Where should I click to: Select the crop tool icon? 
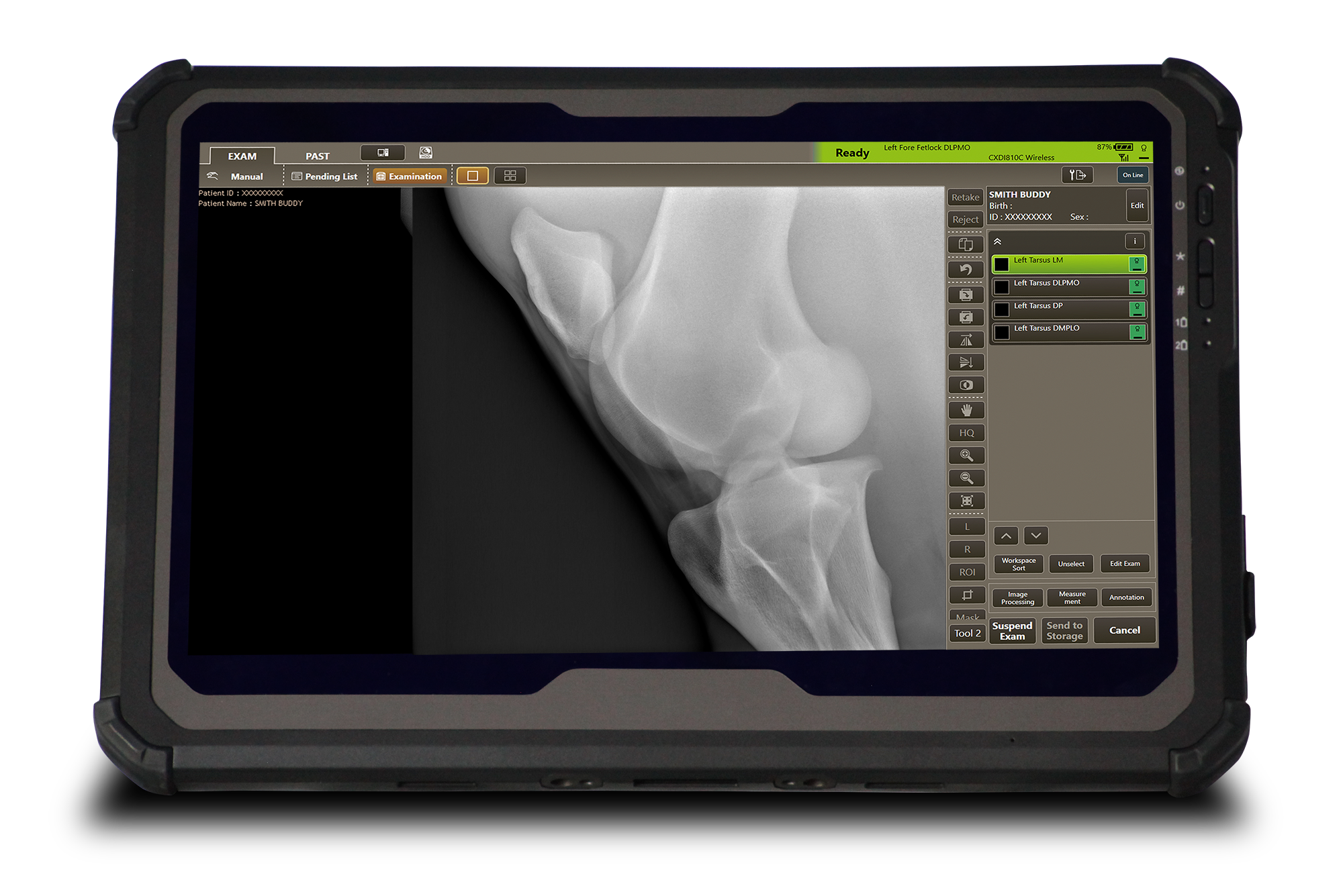click(967, 595)
